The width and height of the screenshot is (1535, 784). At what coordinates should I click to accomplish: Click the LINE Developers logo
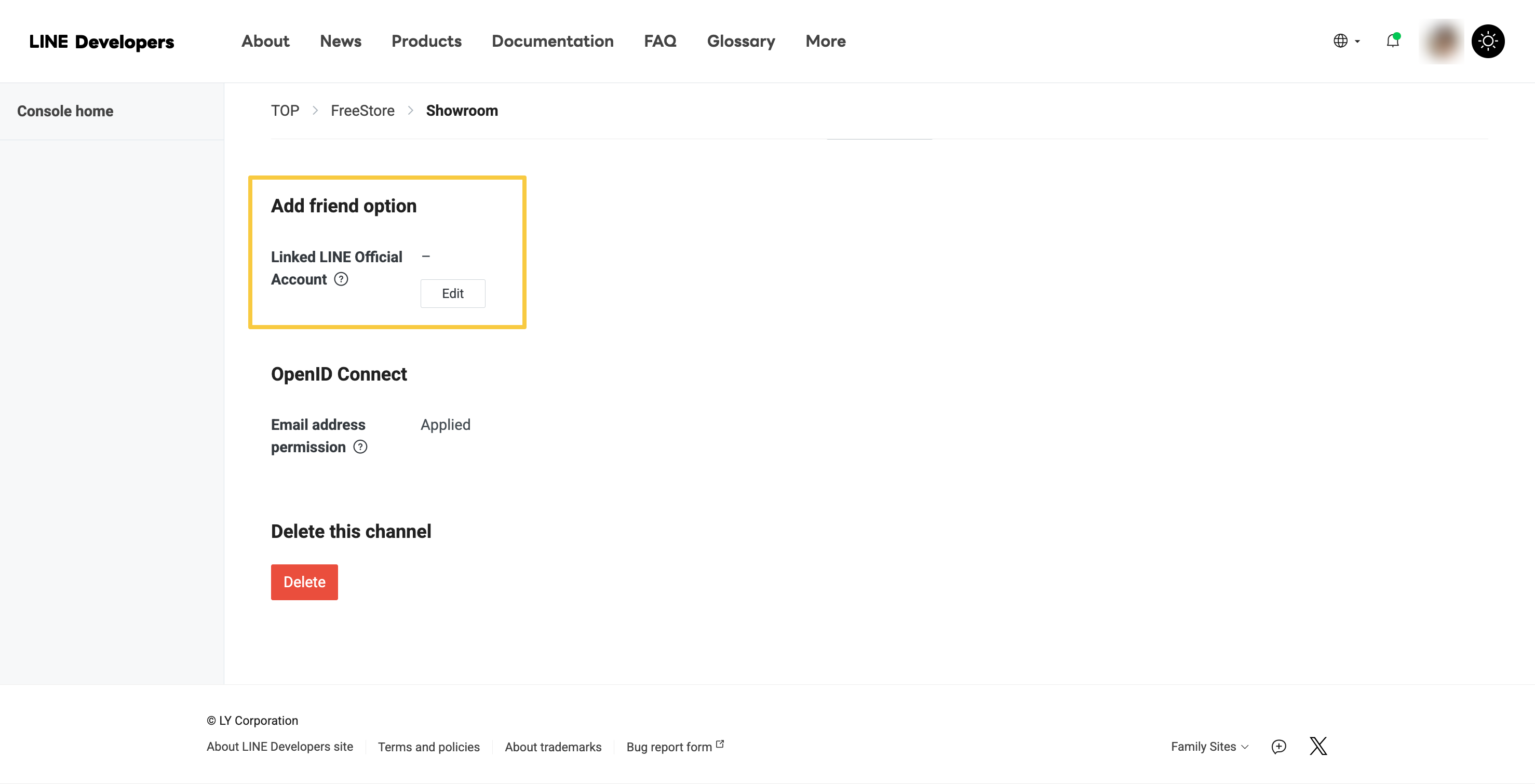click(101, 42)
